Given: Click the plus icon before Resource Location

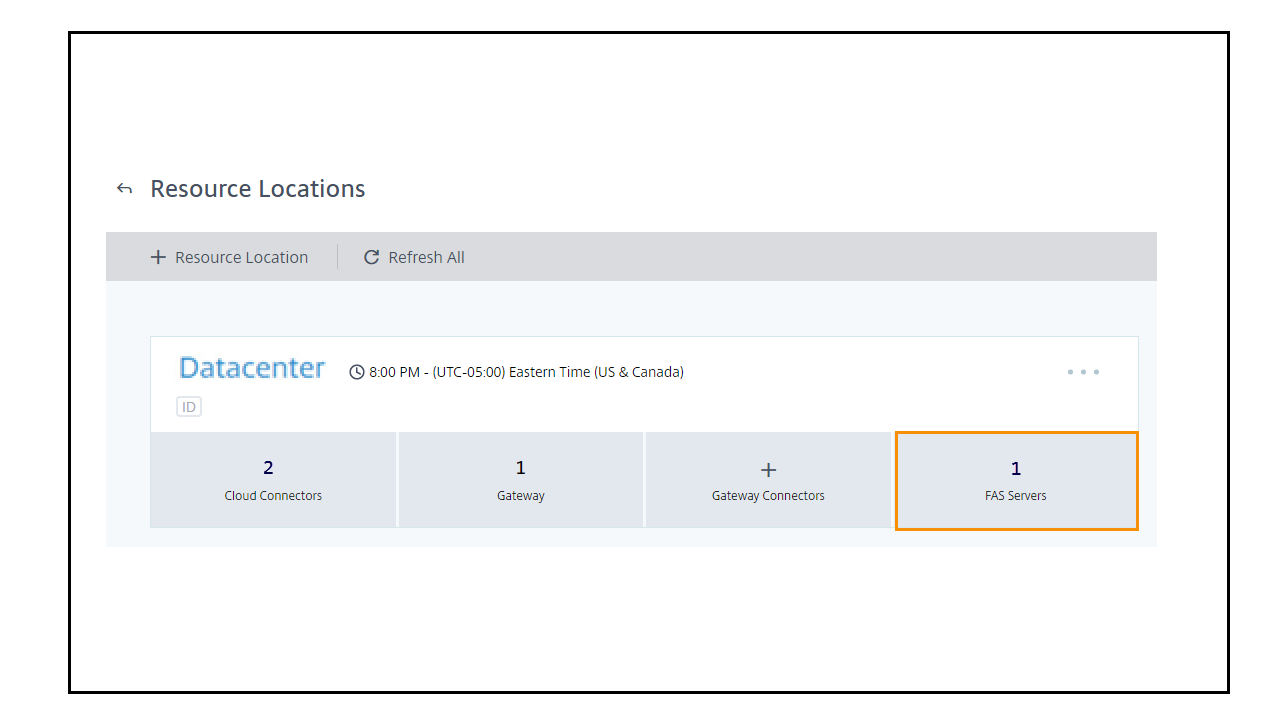Looking at the screenshot, I should coord(158,257).
